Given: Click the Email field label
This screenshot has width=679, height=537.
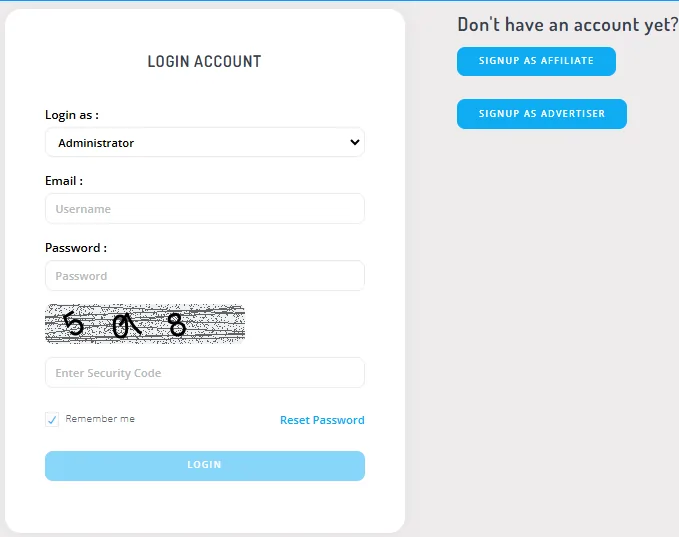Looking at the screenshot, I should 64,181.
